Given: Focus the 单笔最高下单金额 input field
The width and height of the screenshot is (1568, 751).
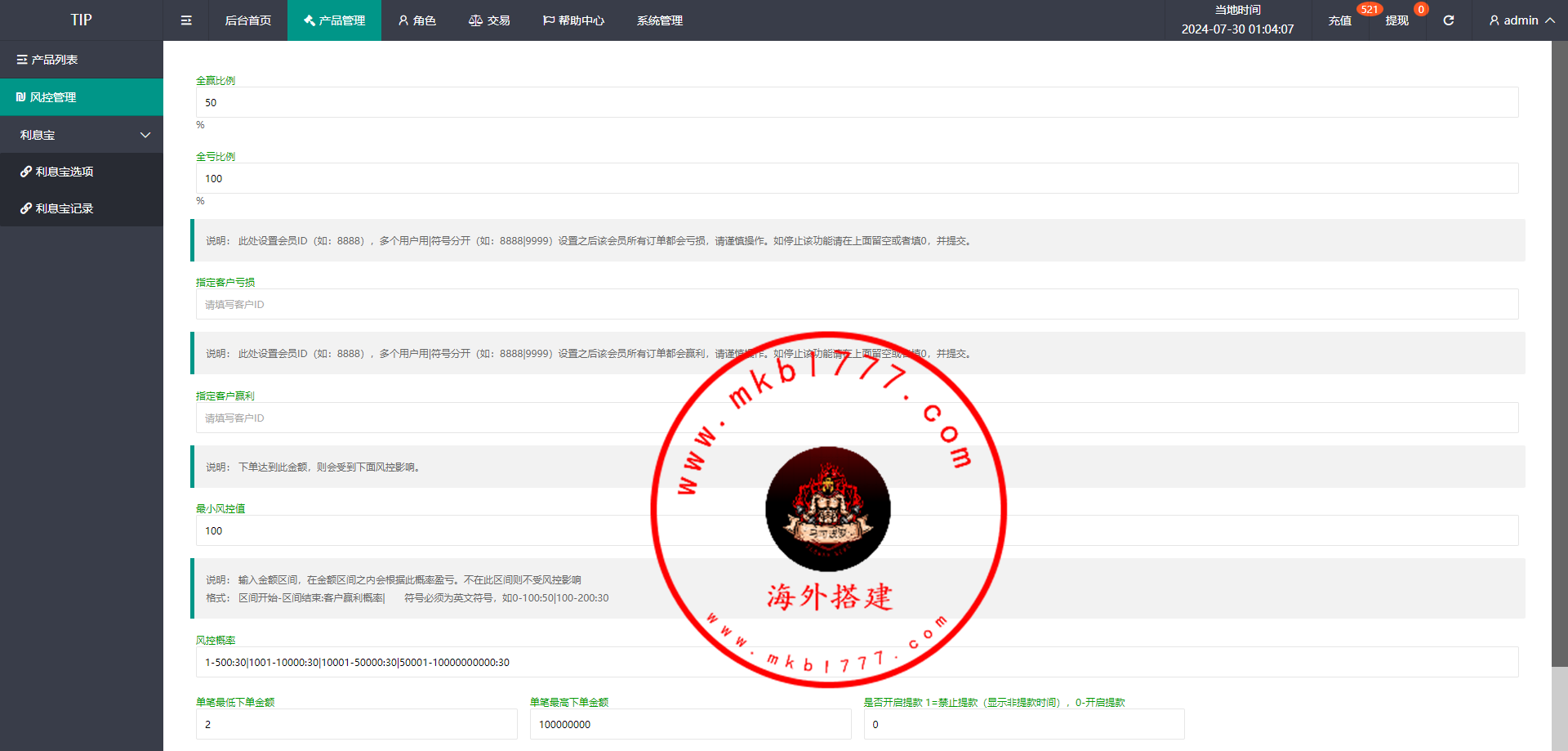Looking at the screenshot, I should [690, 724].
